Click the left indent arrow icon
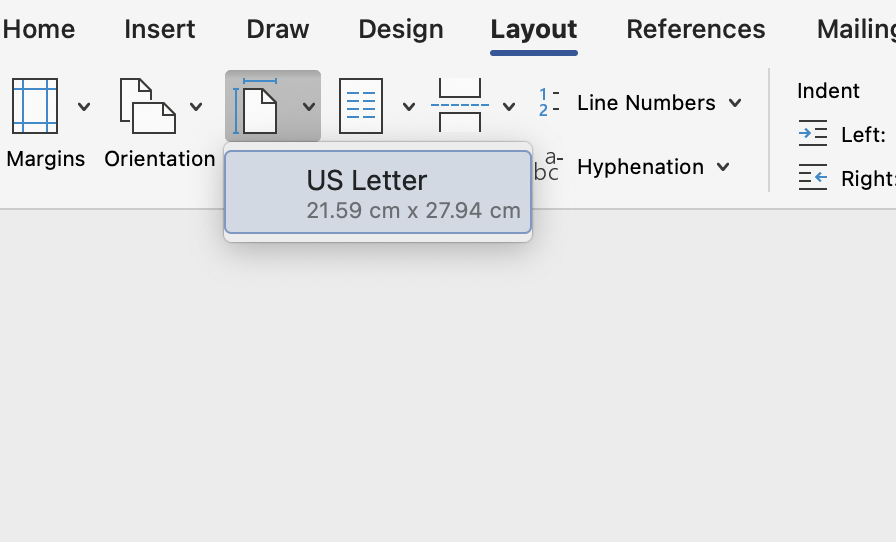 pos(813,134)
